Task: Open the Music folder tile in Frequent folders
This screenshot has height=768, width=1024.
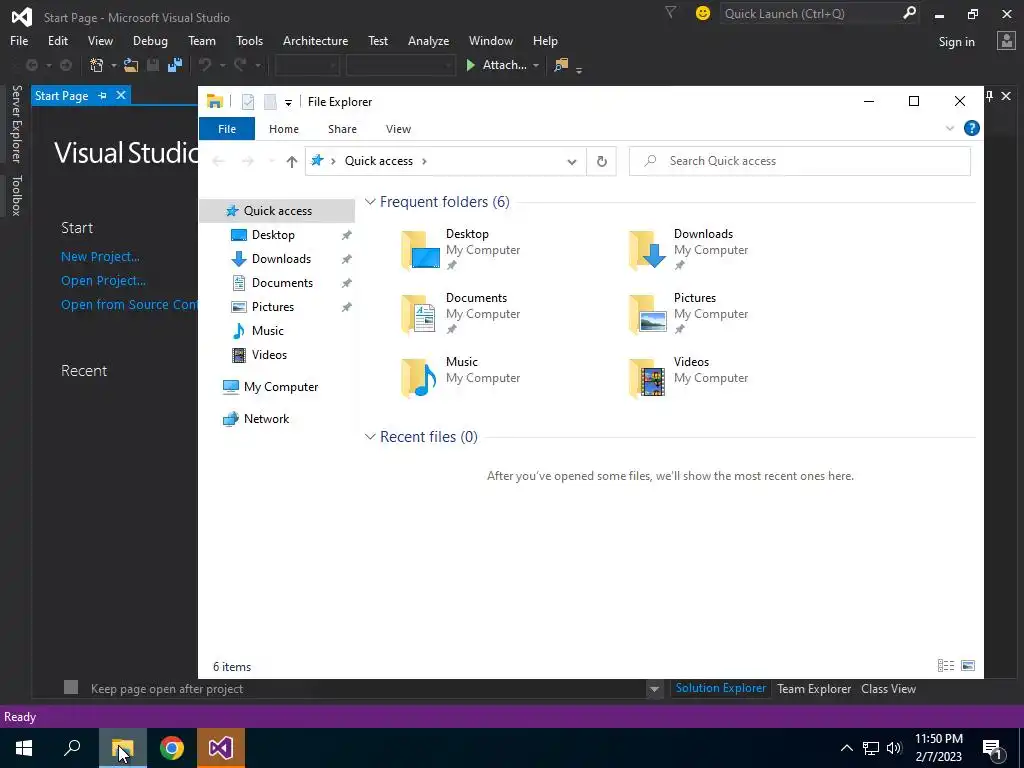Action: (x=461, y=377)
